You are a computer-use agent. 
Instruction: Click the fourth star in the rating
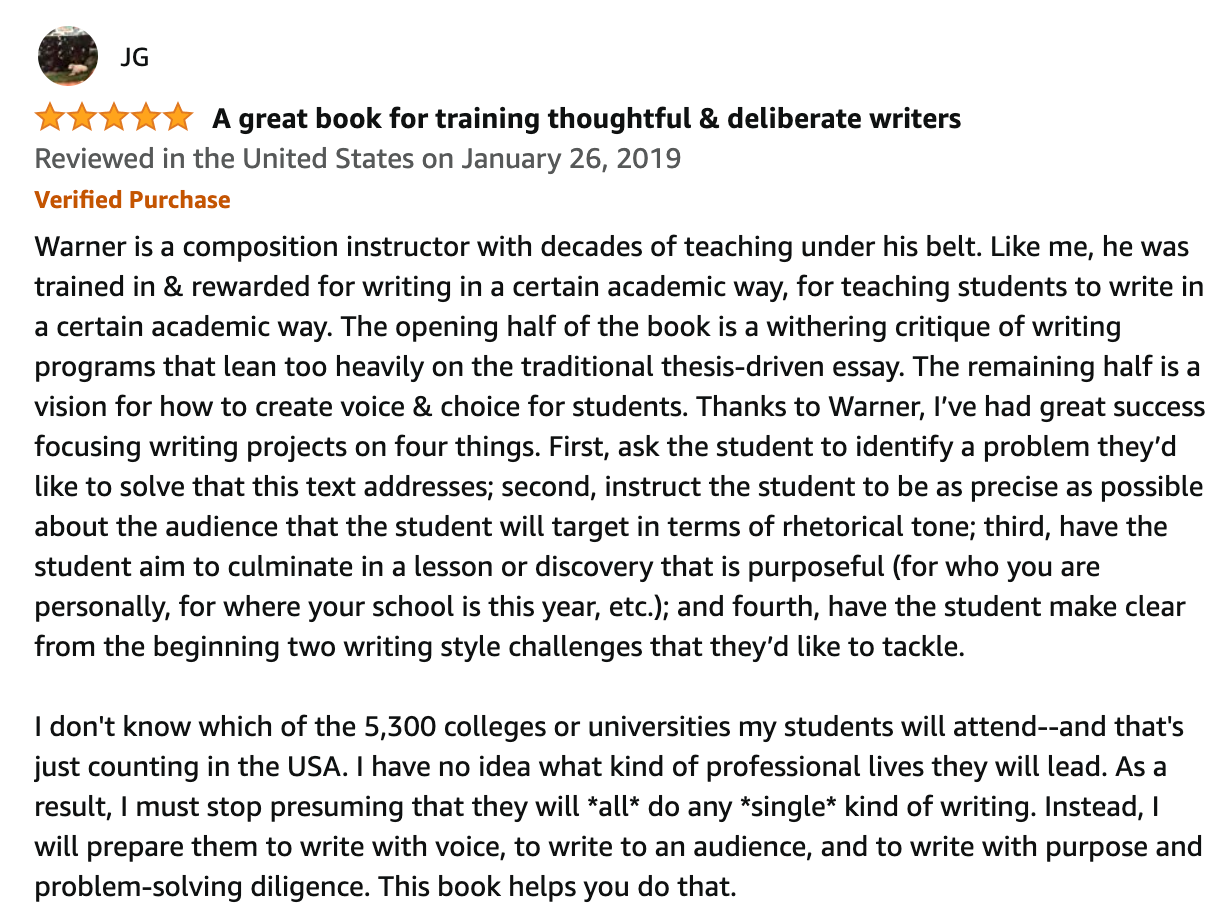[145, 118]
